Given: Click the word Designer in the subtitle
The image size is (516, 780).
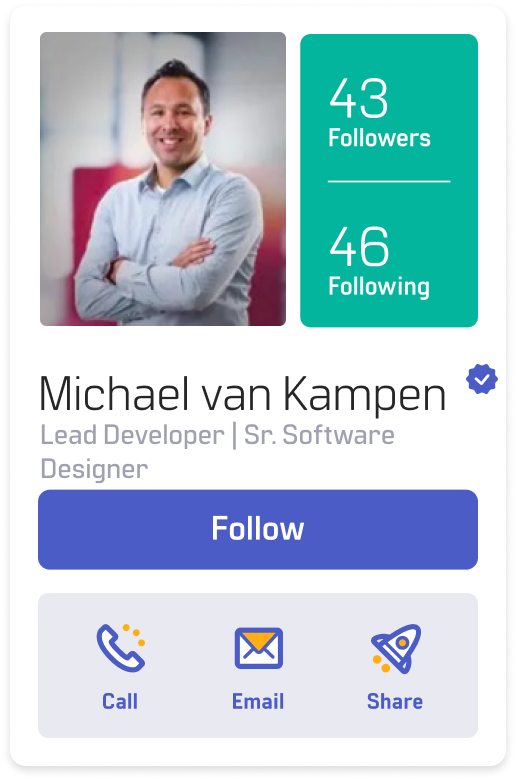Looking at the screenshot, I should pyautogui.click(x=94, y=469).
